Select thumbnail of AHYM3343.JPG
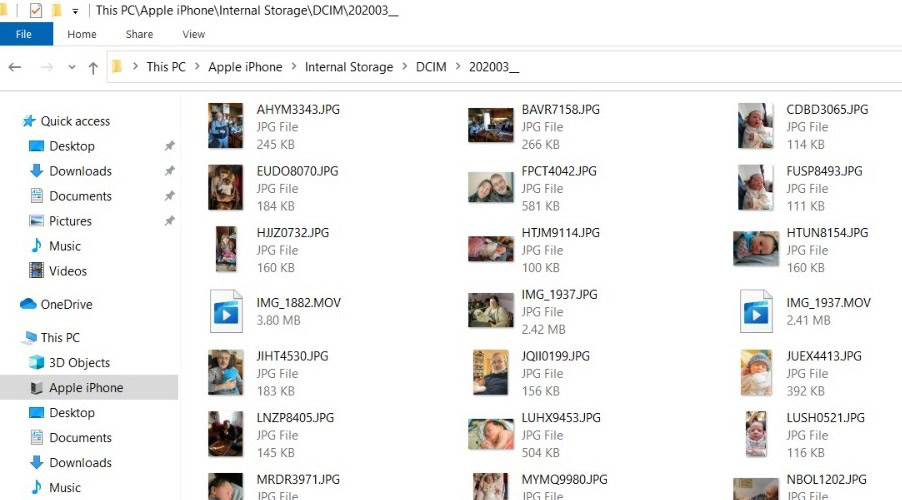 click(226, 126)
